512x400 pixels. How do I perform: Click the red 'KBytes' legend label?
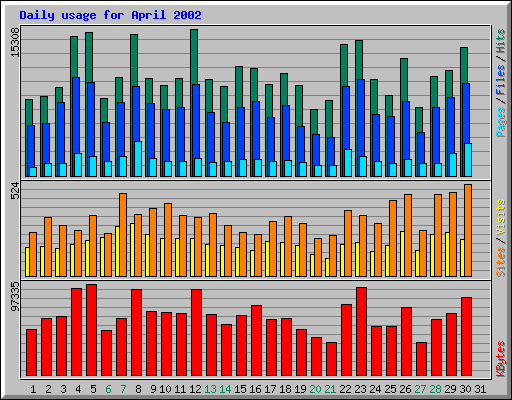pyautogui.click(x=501, y=359)
